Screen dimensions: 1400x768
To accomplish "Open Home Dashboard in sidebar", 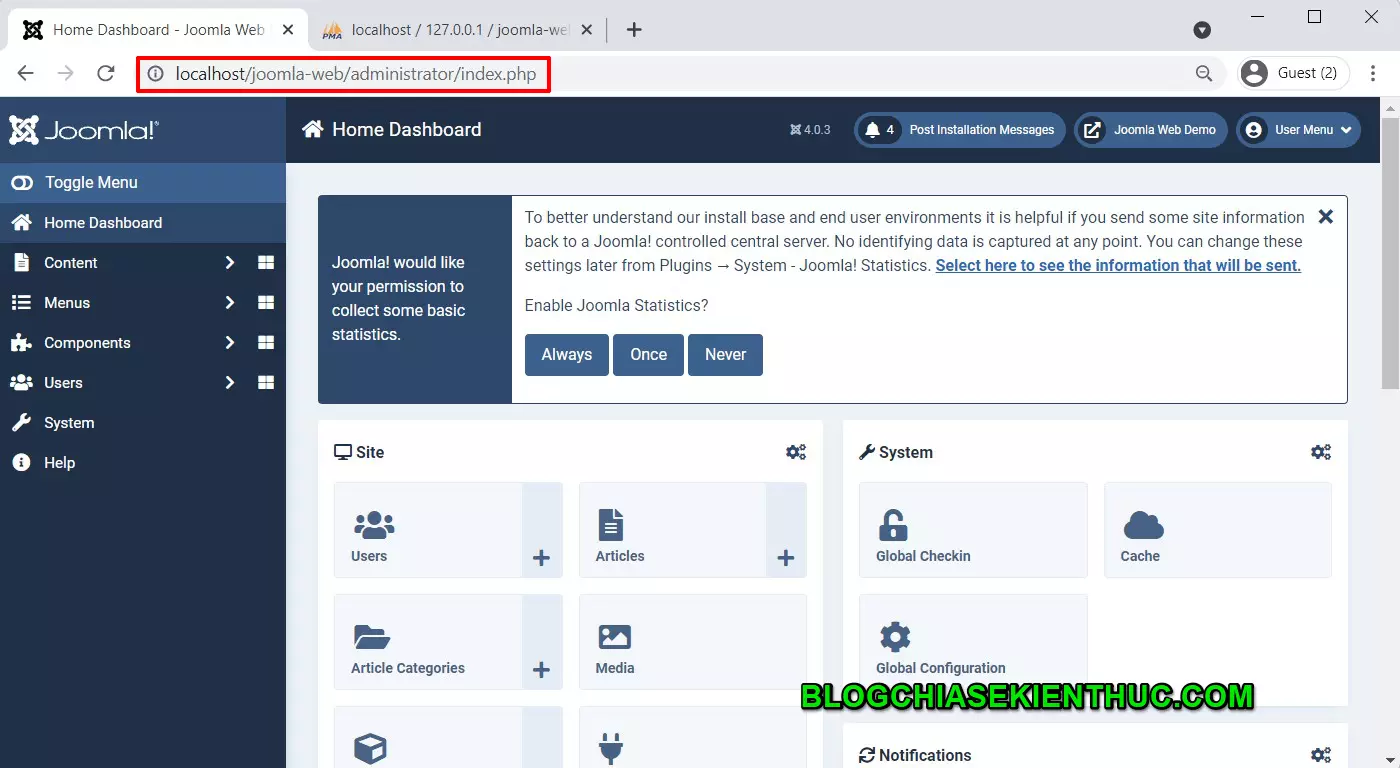I will tap(143, 222).
